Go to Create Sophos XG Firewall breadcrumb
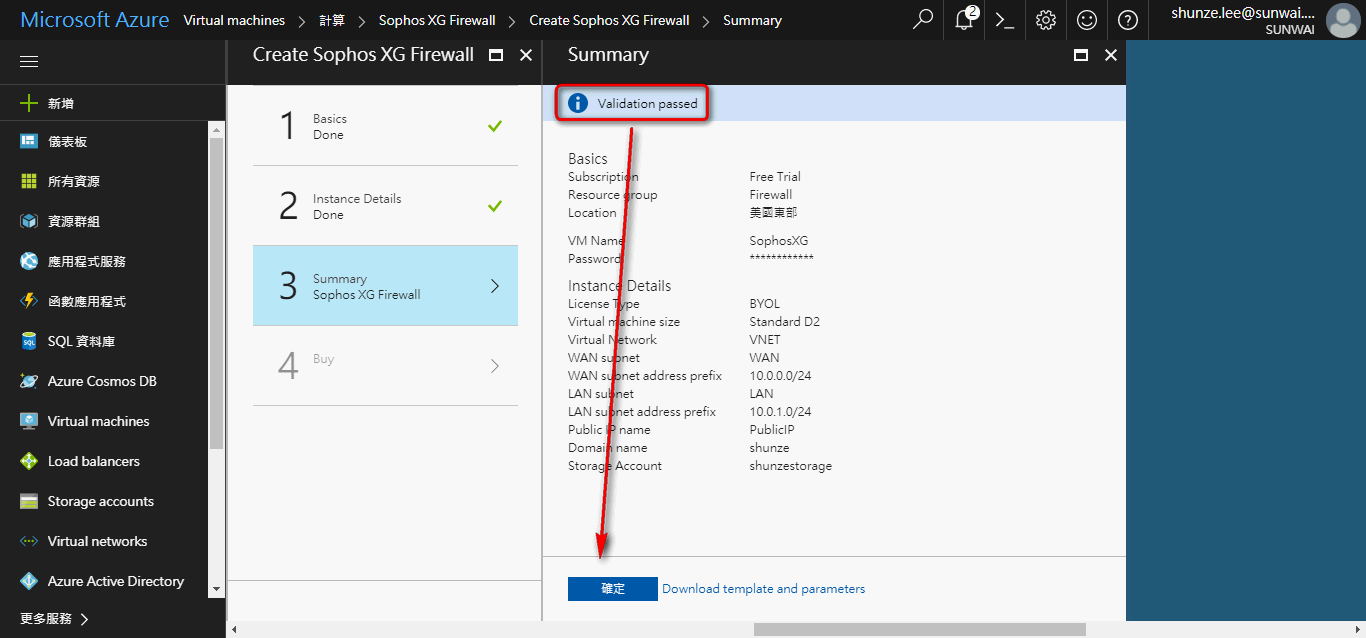This screenshot has width=1366, height=638. tap(609, 20)
